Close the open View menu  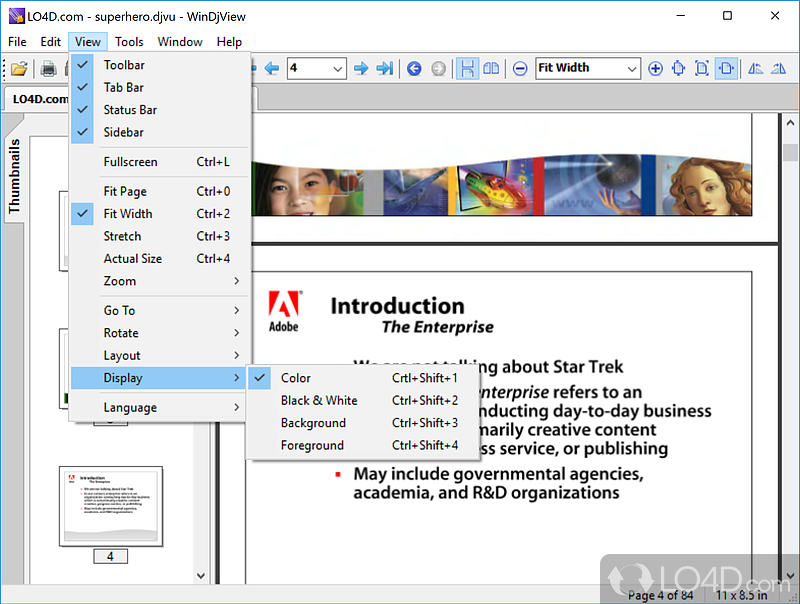(88, 42)
